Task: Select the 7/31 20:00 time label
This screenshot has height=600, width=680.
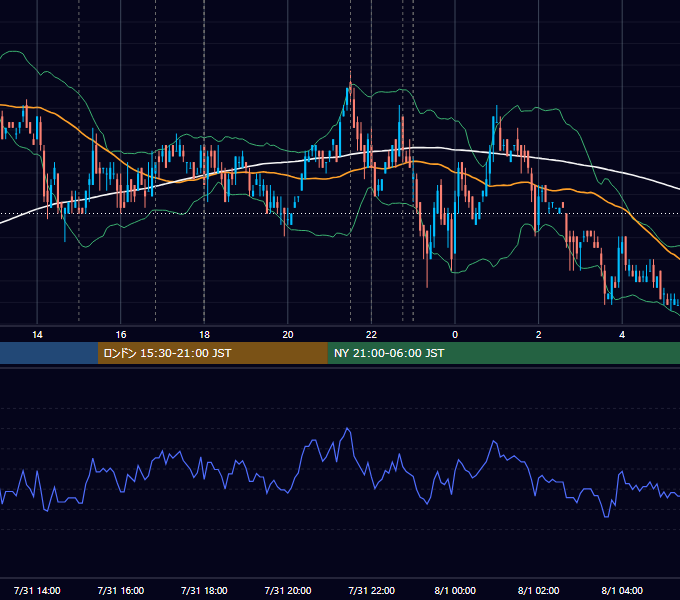Action: tap(288, 590)
